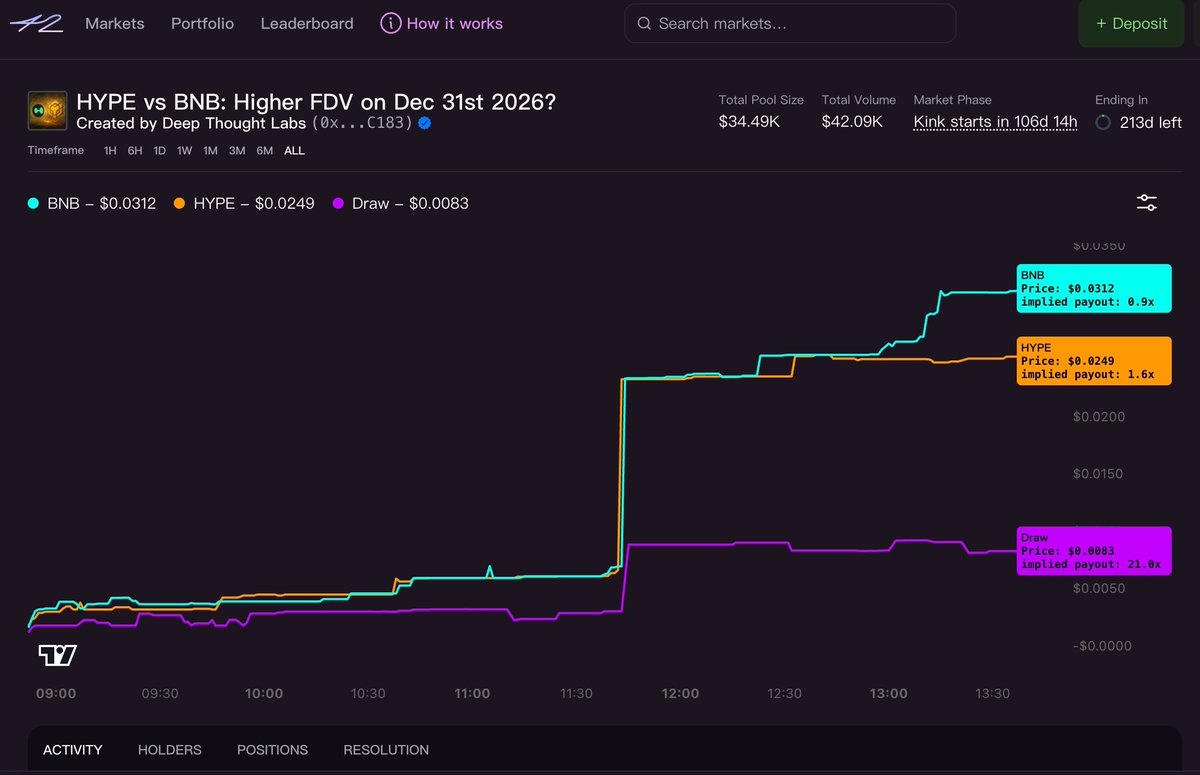Click the Deposit button

pyautogui.click(x=1131, y=23)
